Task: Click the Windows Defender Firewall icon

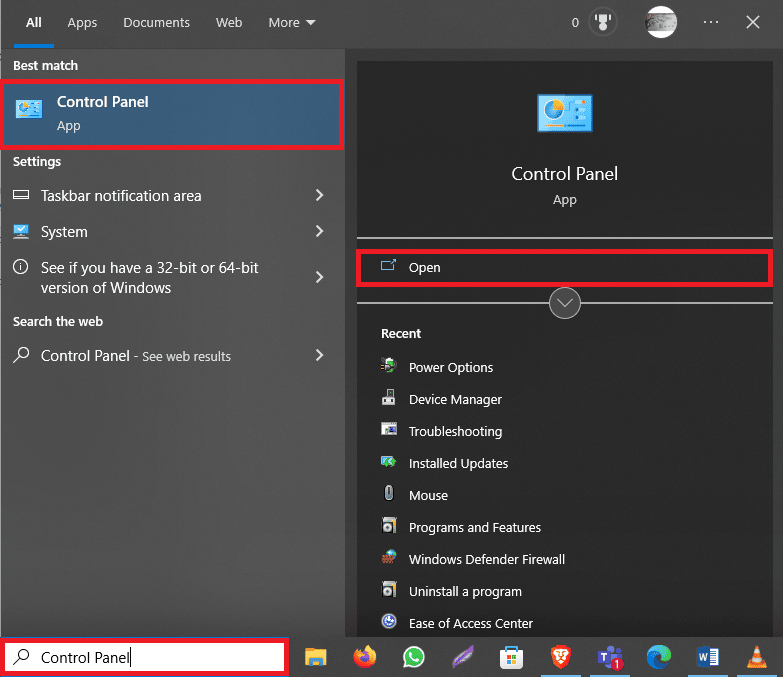Action: point(389,558)
